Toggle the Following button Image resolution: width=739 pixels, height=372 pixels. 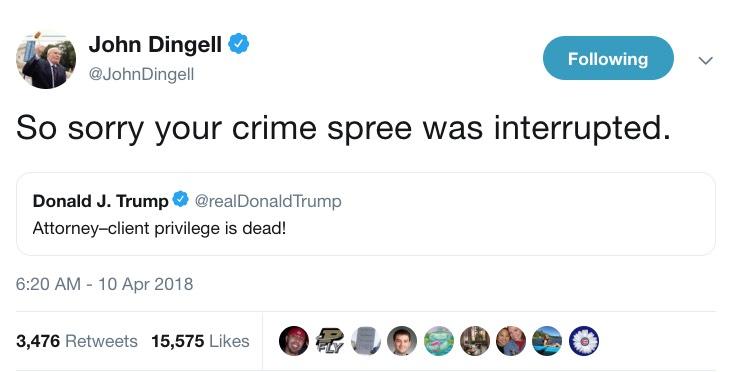pos(608,58)
